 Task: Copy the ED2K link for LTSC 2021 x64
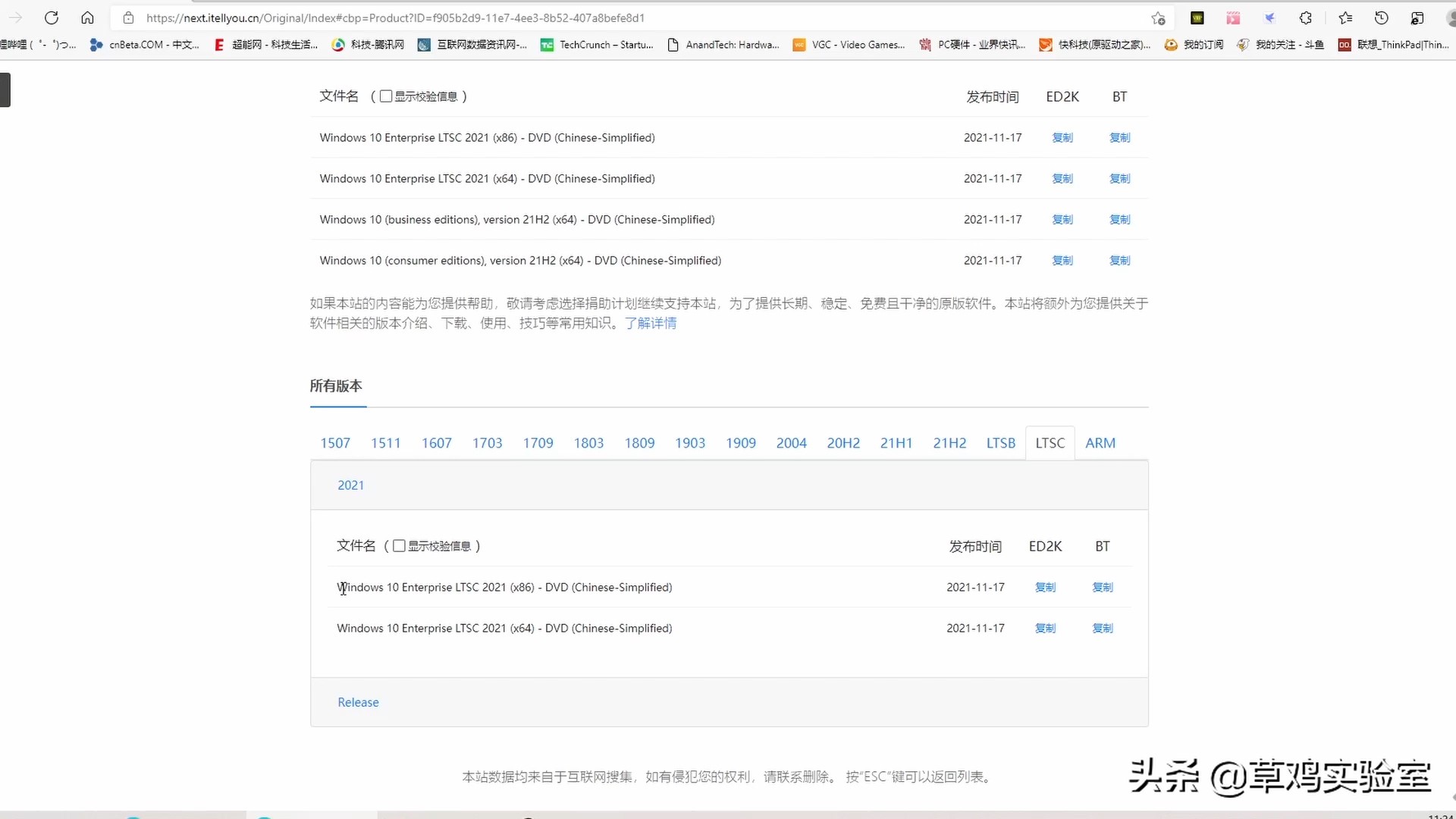click(1045, 628)
